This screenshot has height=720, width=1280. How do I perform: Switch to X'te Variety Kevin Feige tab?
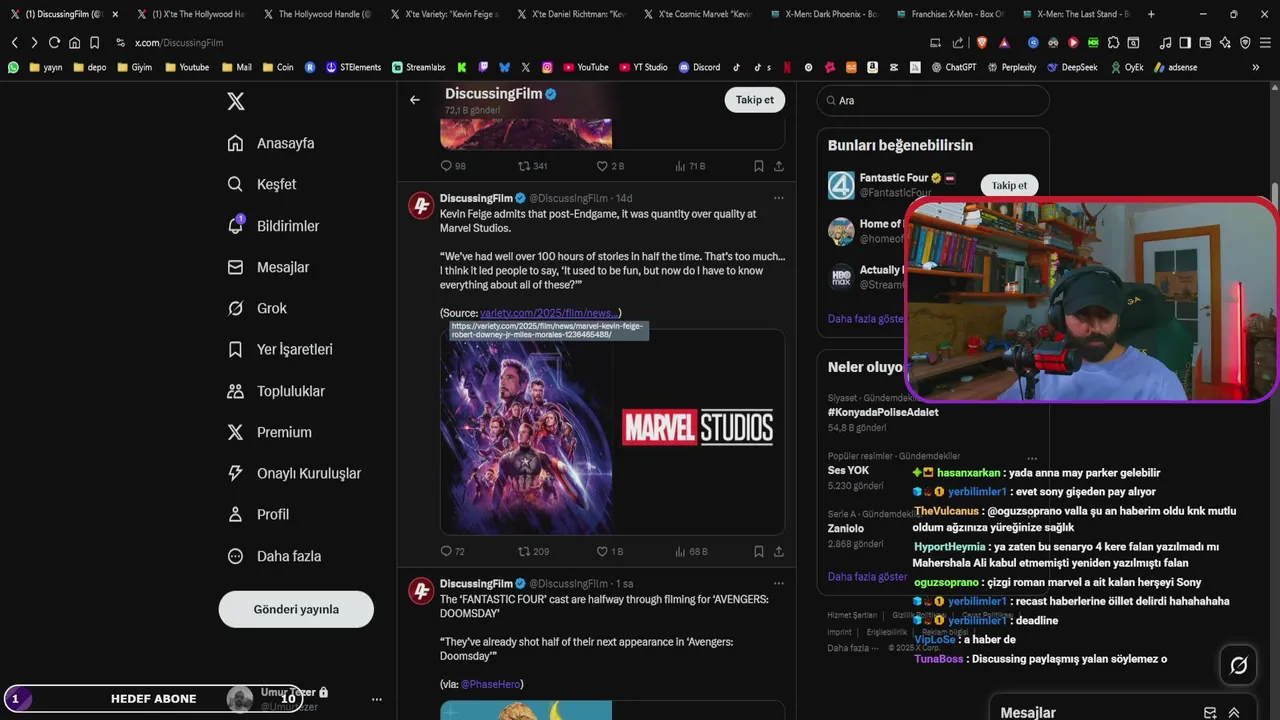[x=446, y=14]
